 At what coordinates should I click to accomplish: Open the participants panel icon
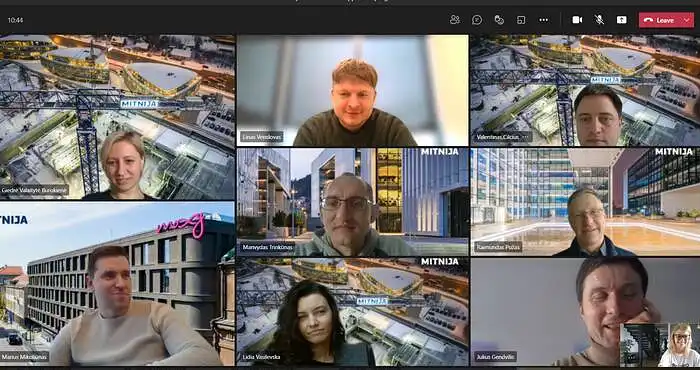(455, 20)
